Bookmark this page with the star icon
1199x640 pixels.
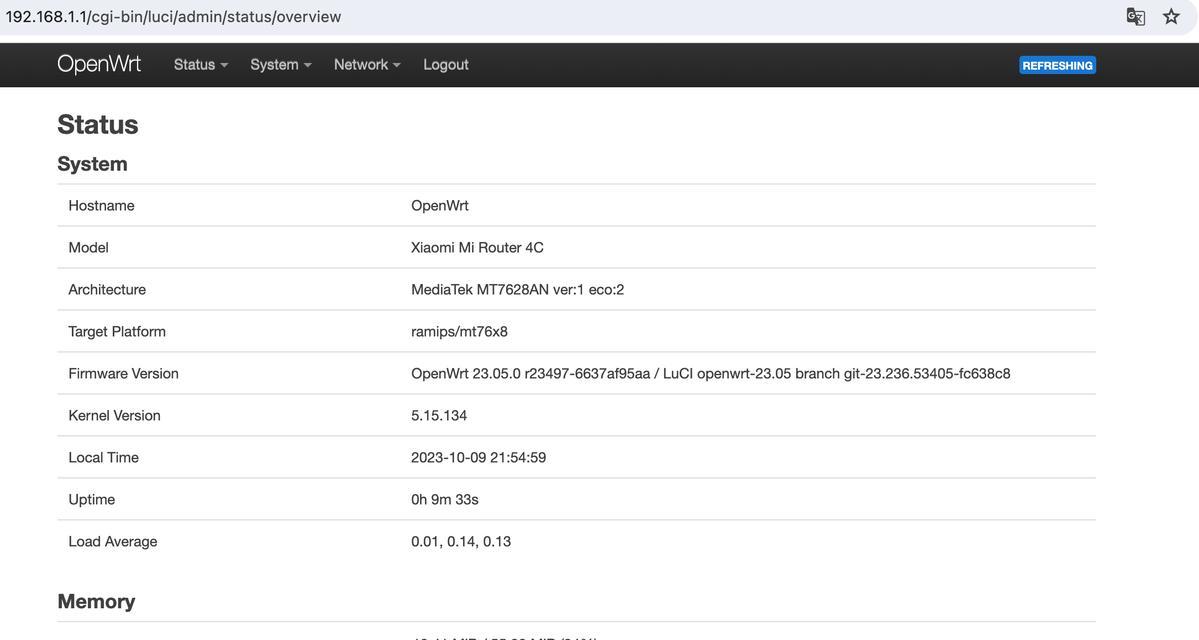point(1171,16)
